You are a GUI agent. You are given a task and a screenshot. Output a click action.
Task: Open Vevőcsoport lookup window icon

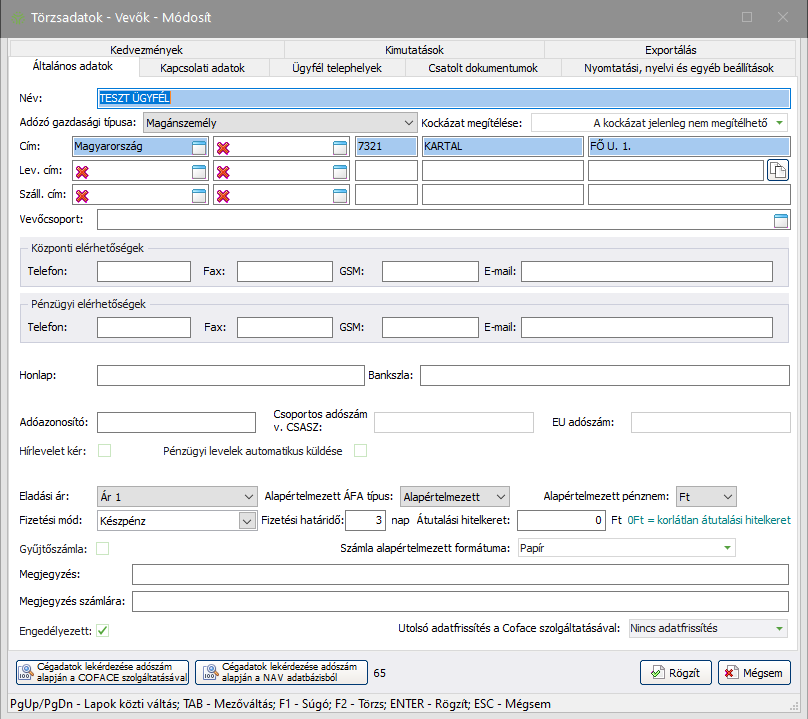(780, 220)
